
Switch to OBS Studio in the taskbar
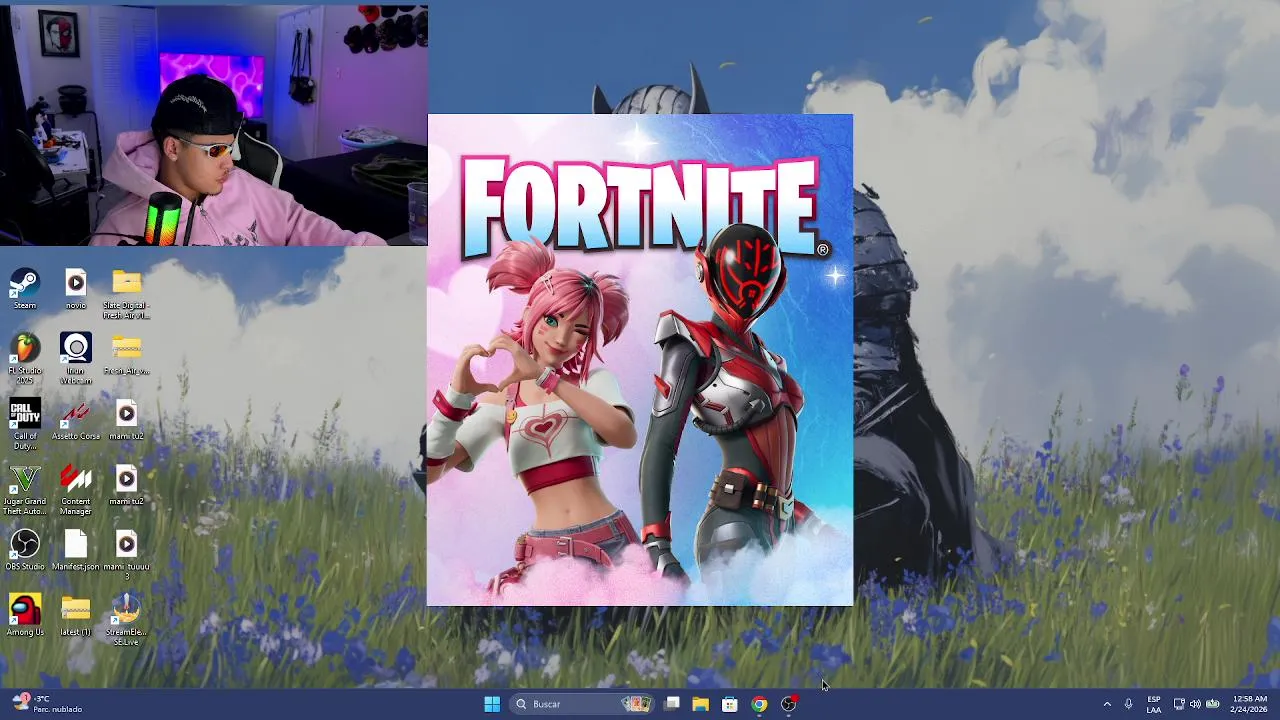click(789, 704)
